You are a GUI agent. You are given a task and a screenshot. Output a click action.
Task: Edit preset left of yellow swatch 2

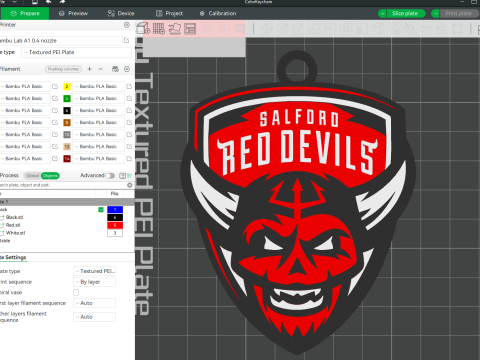[55, 86]
